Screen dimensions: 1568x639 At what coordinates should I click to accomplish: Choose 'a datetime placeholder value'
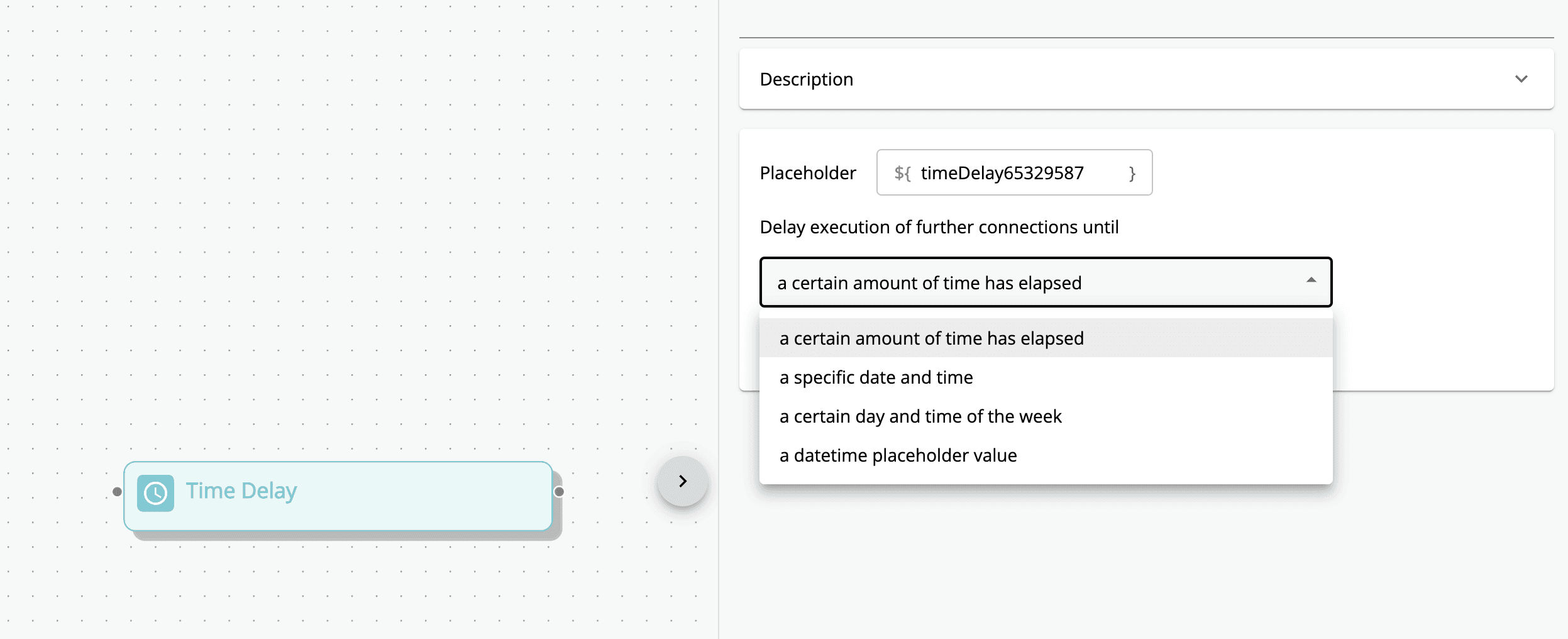[898, 455]
